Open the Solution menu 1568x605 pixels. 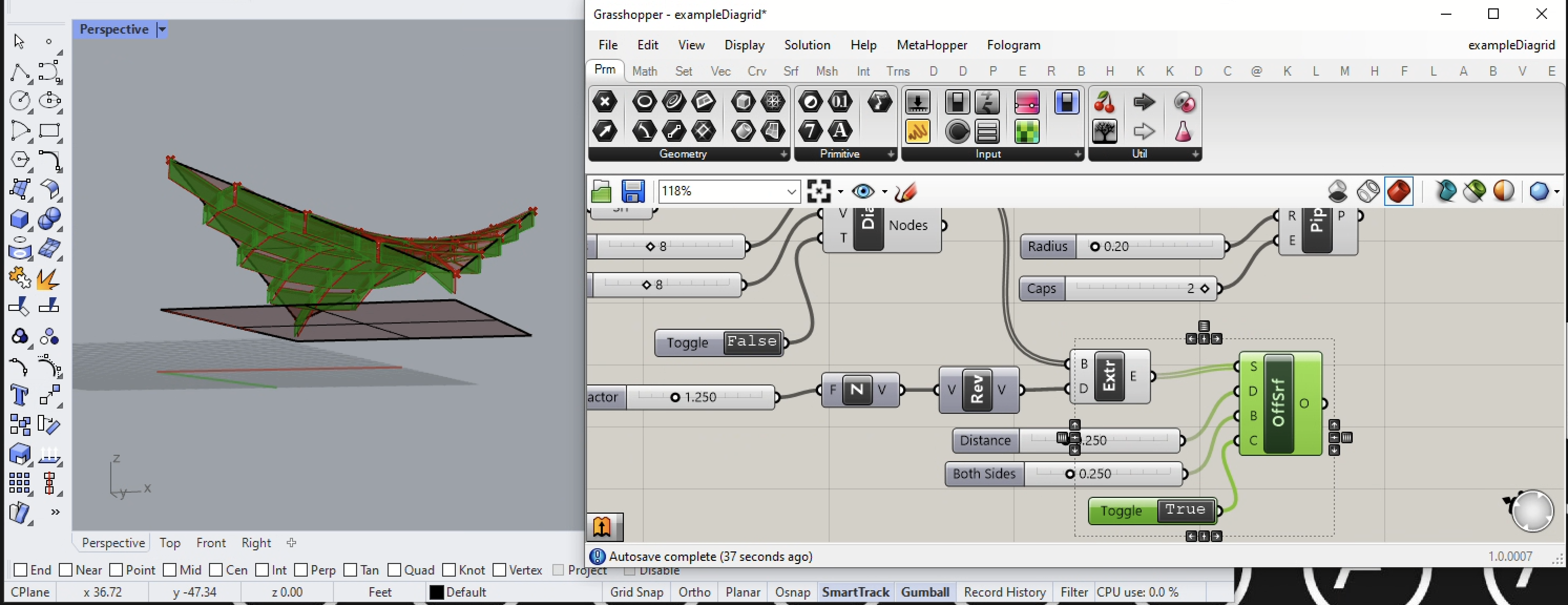click(x=807, y=45)
